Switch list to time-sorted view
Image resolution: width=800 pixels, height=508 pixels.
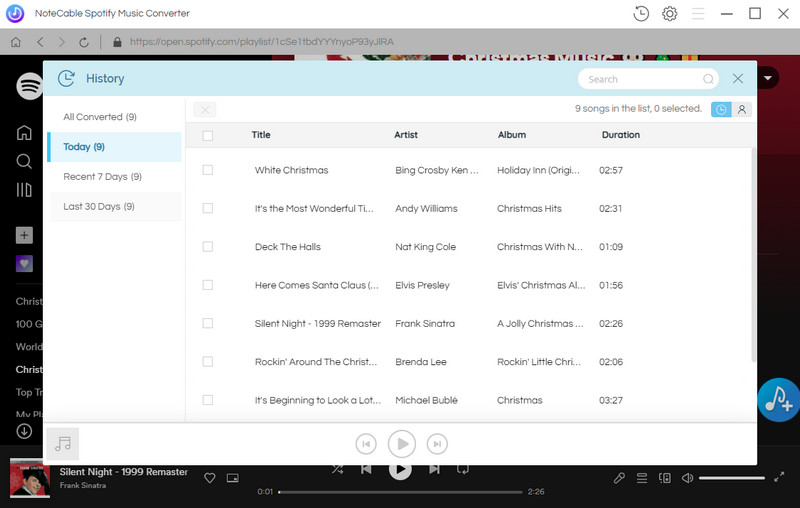(x=721, y=110)
